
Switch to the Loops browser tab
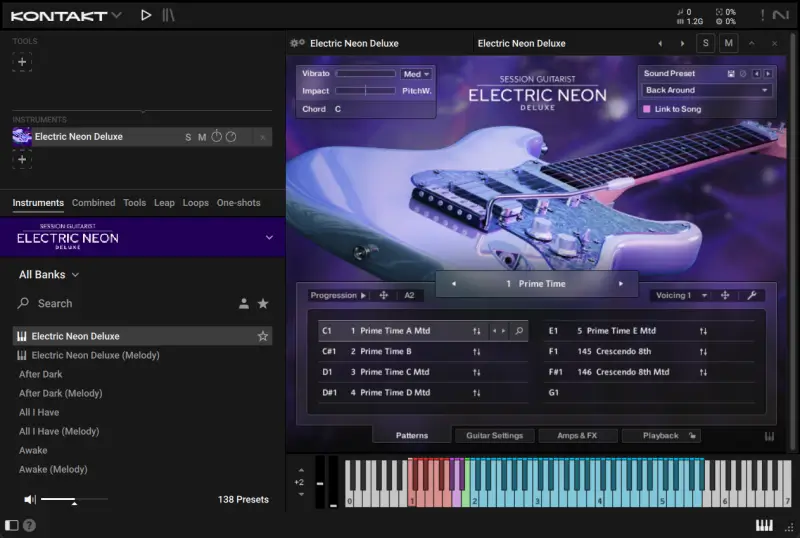[x=195, y=203]
